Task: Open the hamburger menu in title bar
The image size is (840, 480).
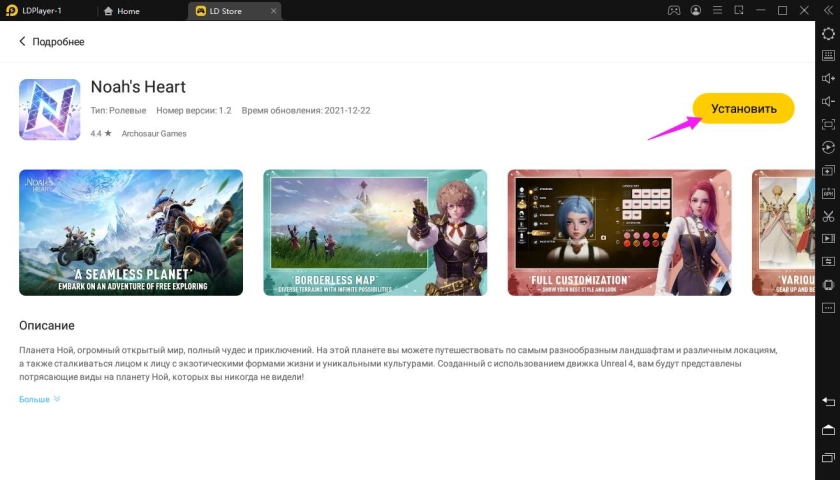Action: 717,10
